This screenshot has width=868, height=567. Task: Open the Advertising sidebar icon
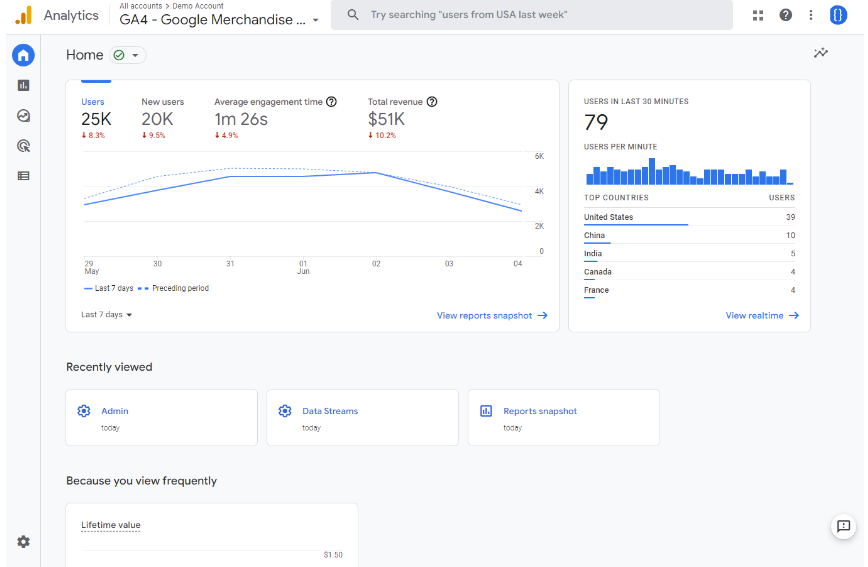(x=23, y=146)
